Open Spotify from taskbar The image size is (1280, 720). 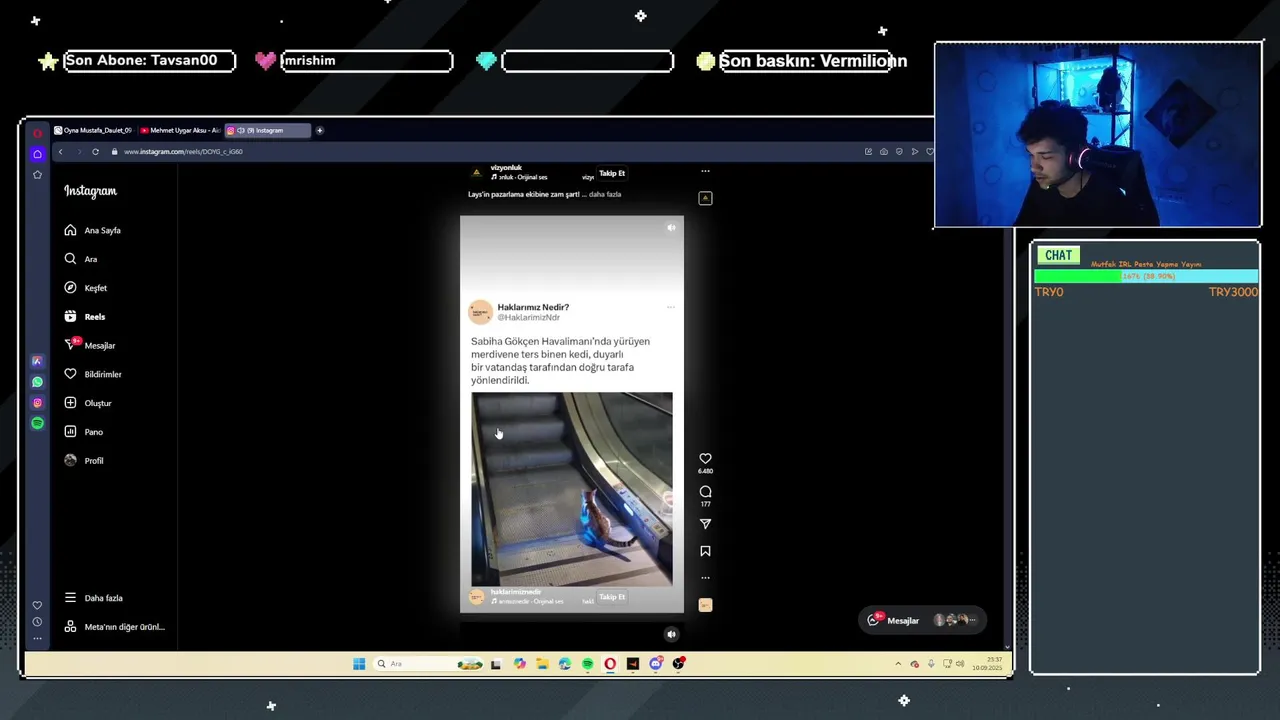click(x=588, y=664)
